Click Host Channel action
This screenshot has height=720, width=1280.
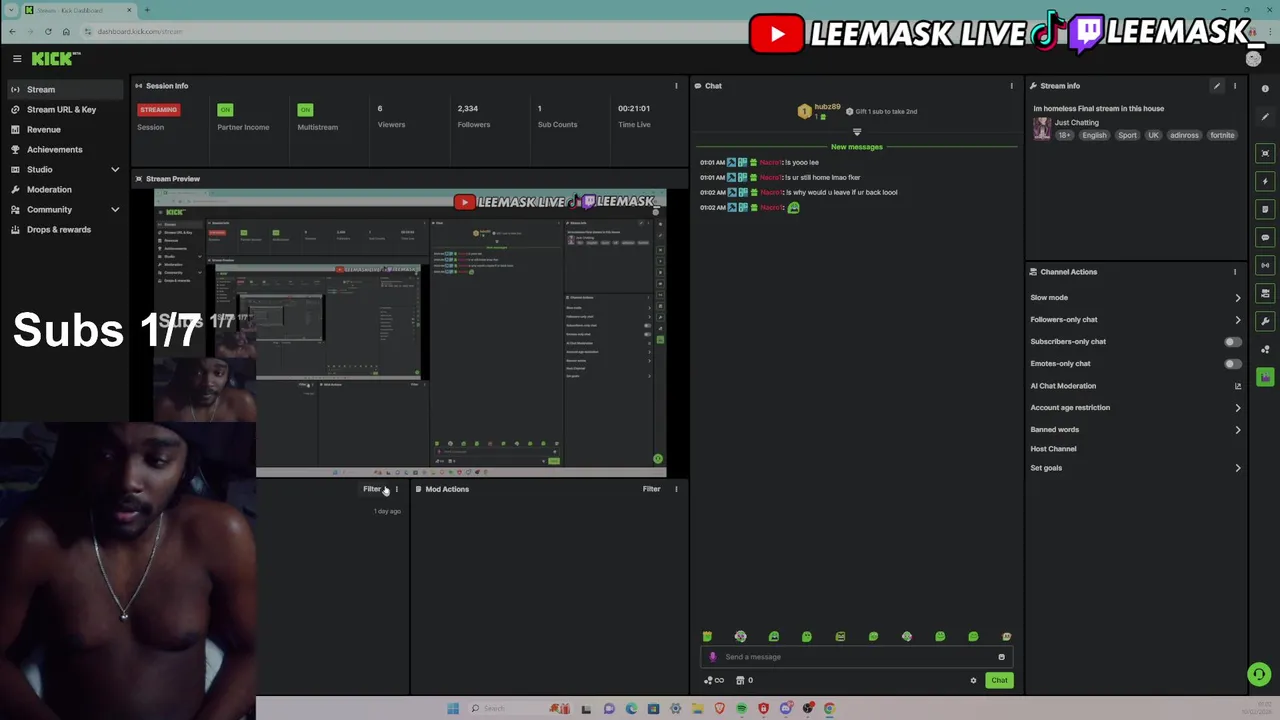(1053, 449)
